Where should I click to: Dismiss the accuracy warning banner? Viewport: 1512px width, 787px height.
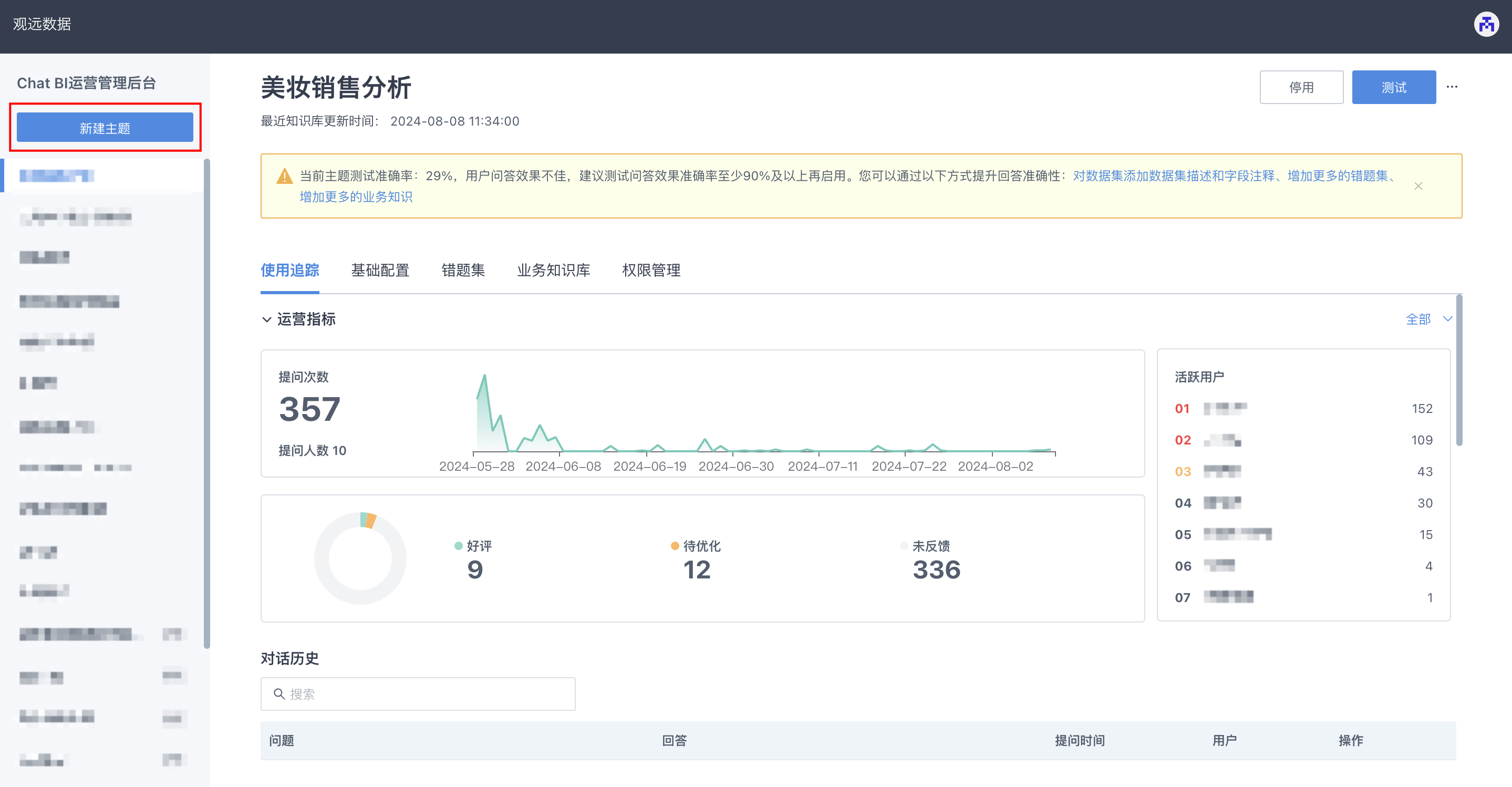[1418, 185]
